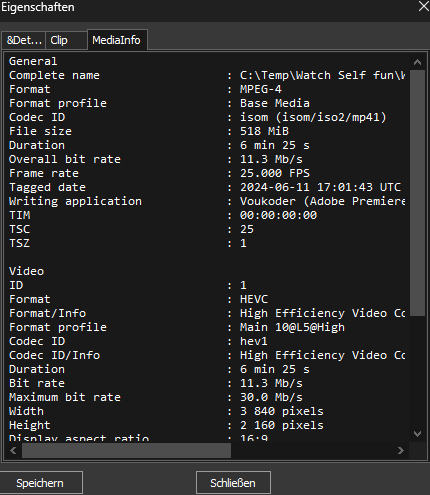This screenshot has width=430, height=495.
Task: Click the Speichern button
Action: tap(40, 483)
